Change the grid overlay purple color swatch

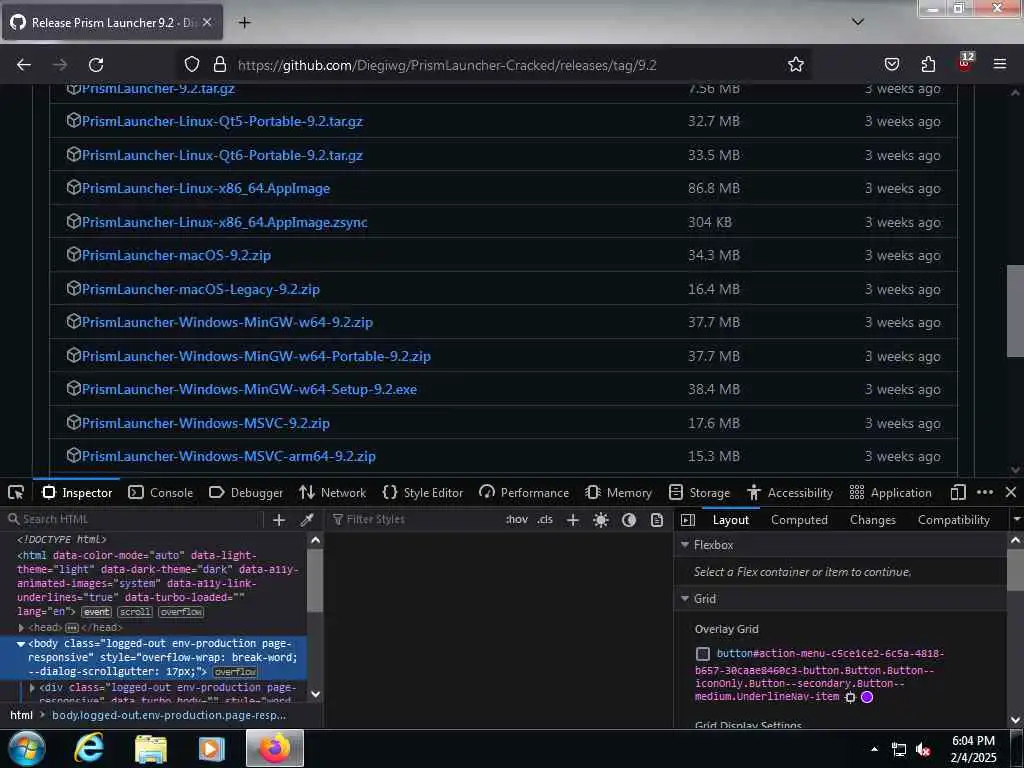pos(867,697)
